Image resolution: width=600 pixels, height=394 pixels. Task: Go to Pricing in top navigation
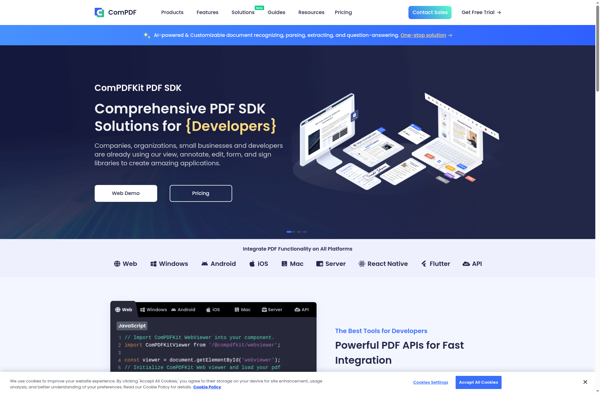pos(343,12)
